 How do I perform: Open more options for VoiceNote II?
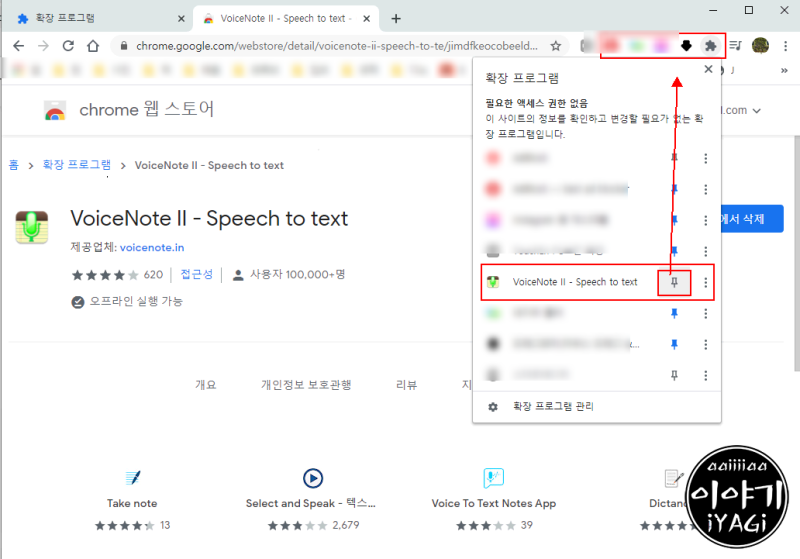(706, 282)
